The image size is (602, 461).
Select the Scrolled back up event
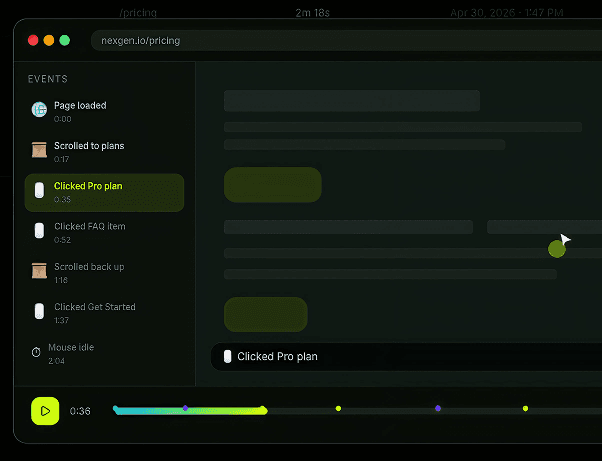click(x=104, y=273)
